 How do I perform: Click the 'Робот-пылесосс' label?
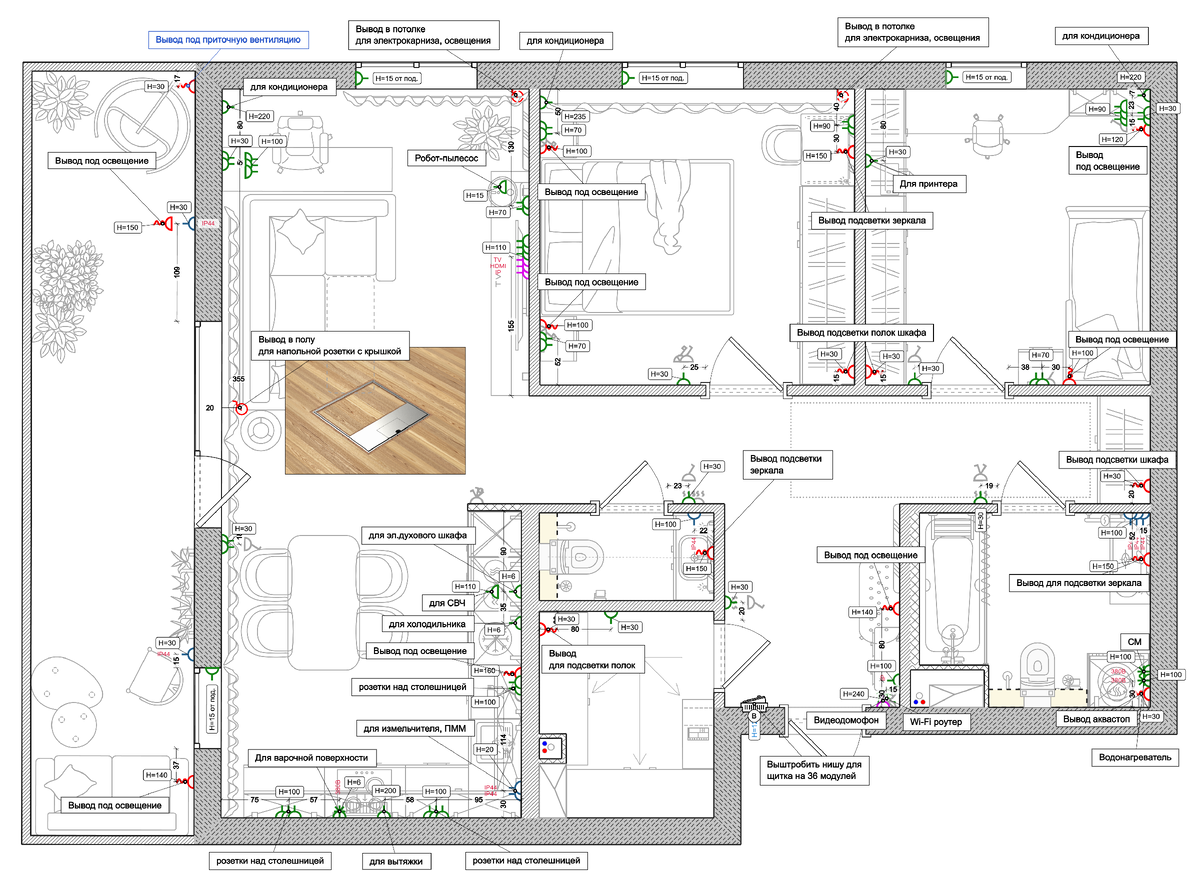447,158
